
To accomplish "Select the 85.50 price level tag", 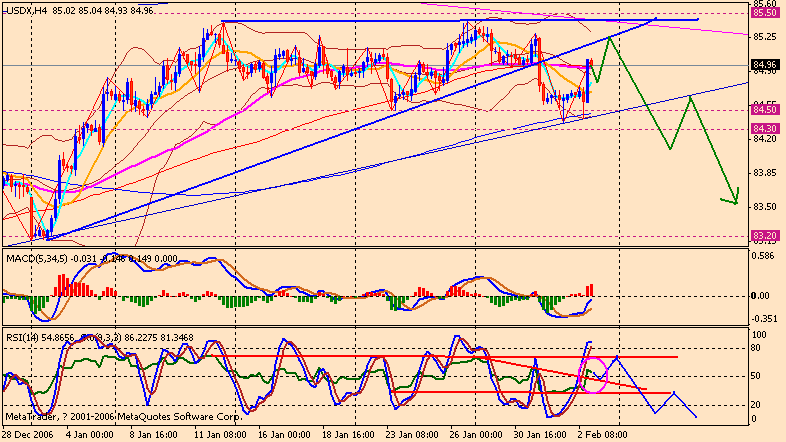I will point(765,13).
